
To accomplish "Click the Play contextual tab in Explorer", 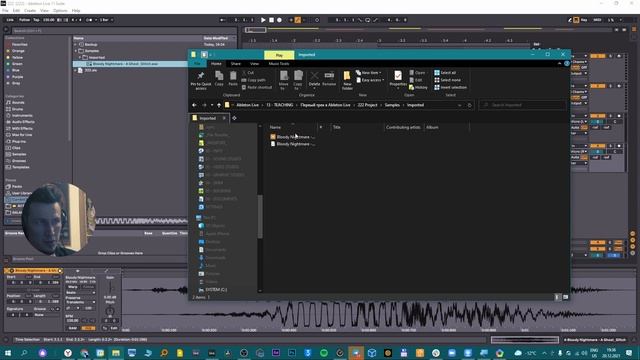I will coord(279,55).
